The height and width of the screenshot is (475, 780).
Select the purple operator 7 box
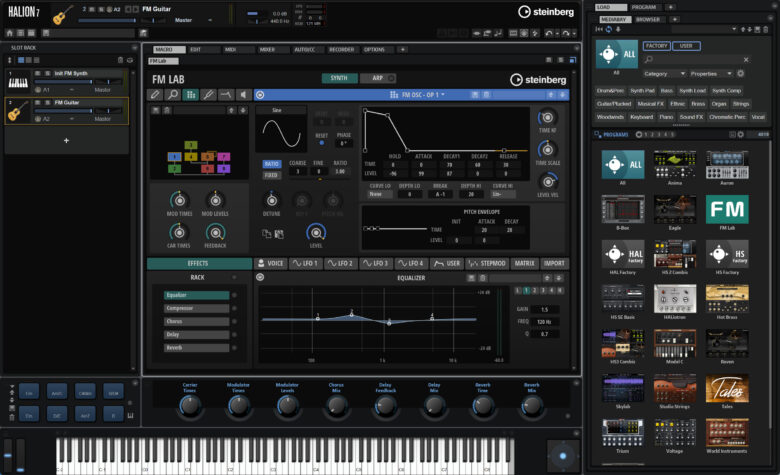(223, 157)
